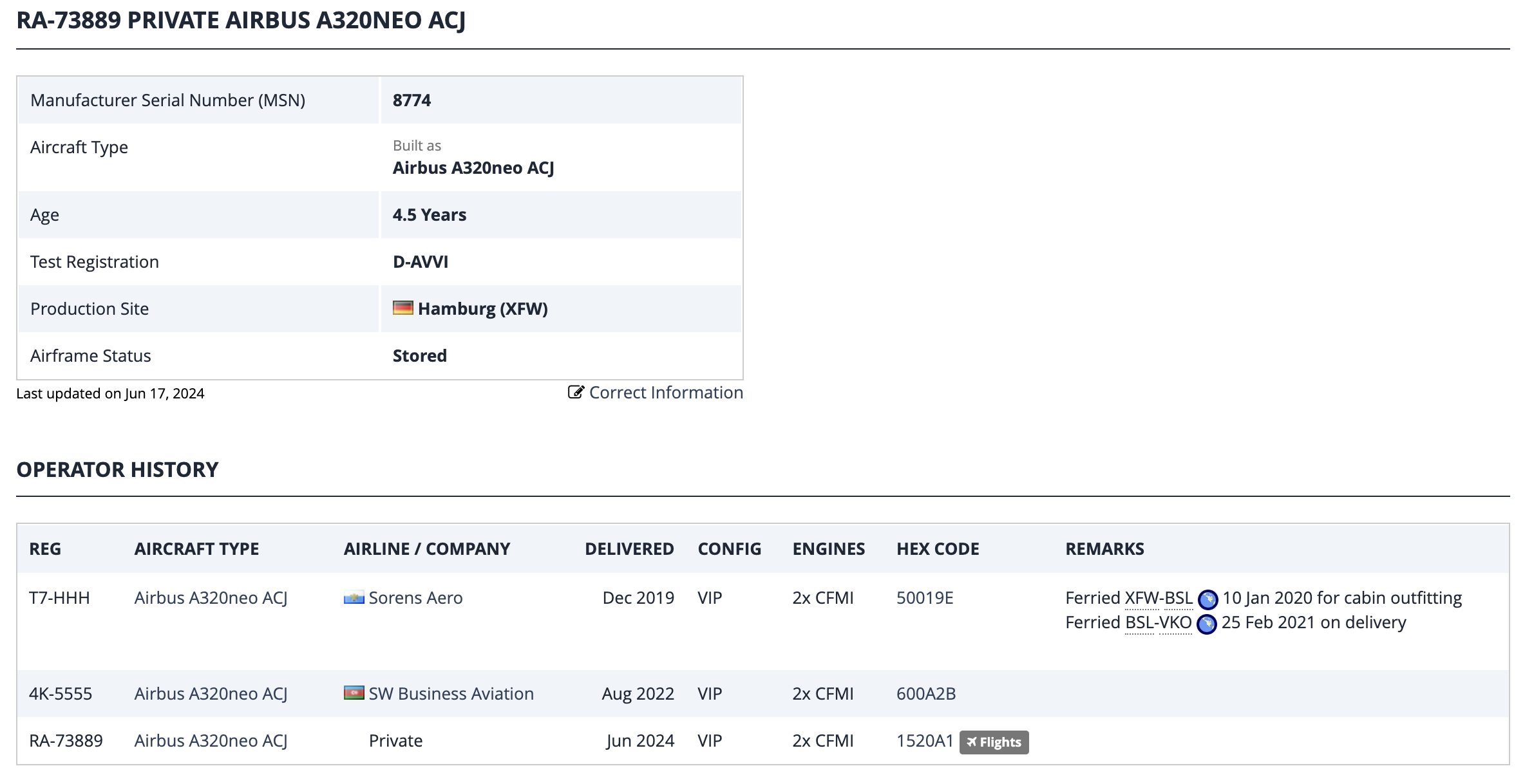
Task: Click the hex code 1520A1
Action: coord(924,741)
